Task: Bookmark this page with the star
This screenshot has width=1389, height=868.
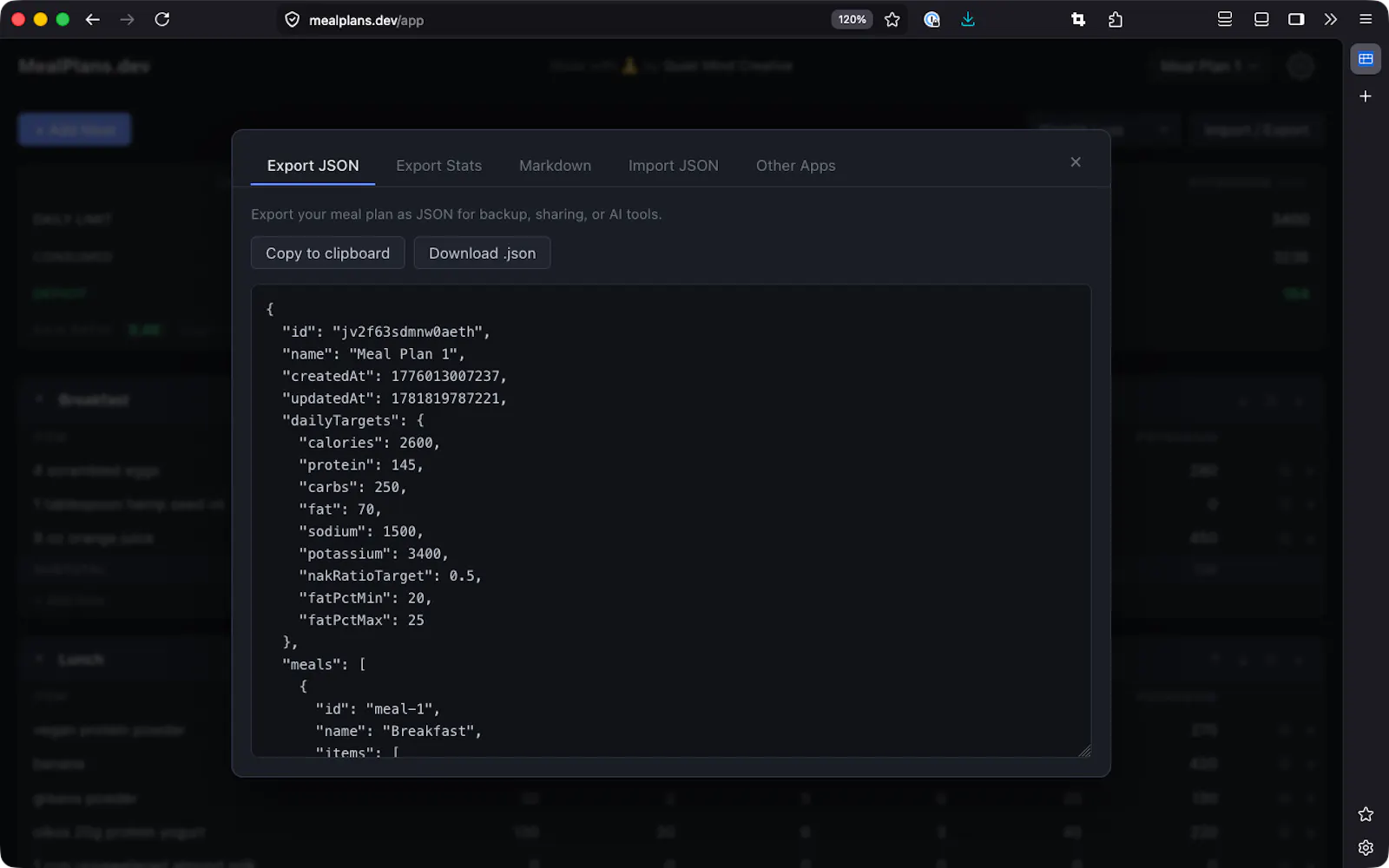Action: [x=892, y=19]
